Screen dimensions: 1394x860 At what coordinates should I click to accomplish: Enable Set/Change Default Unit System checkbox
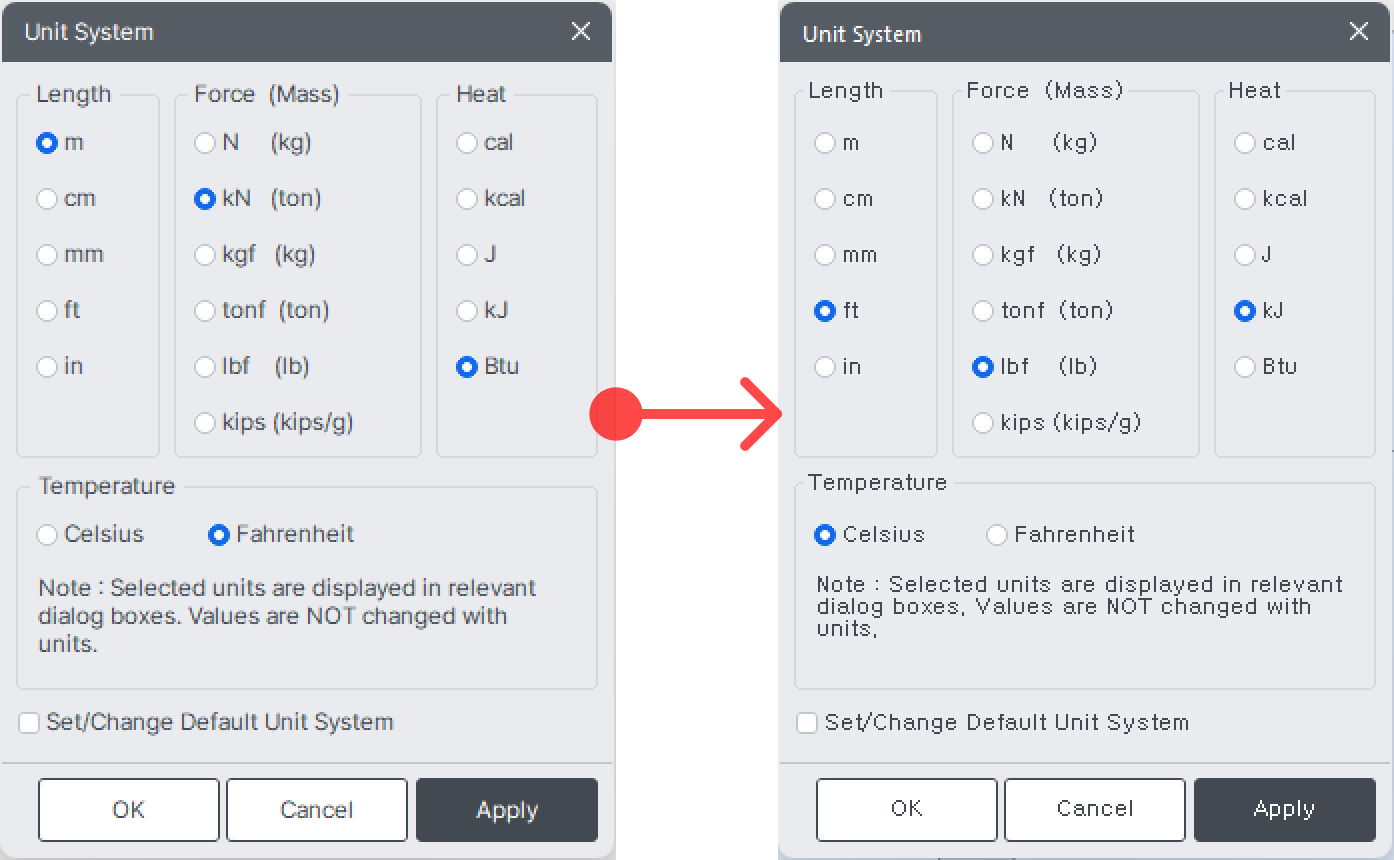point(29,722)
